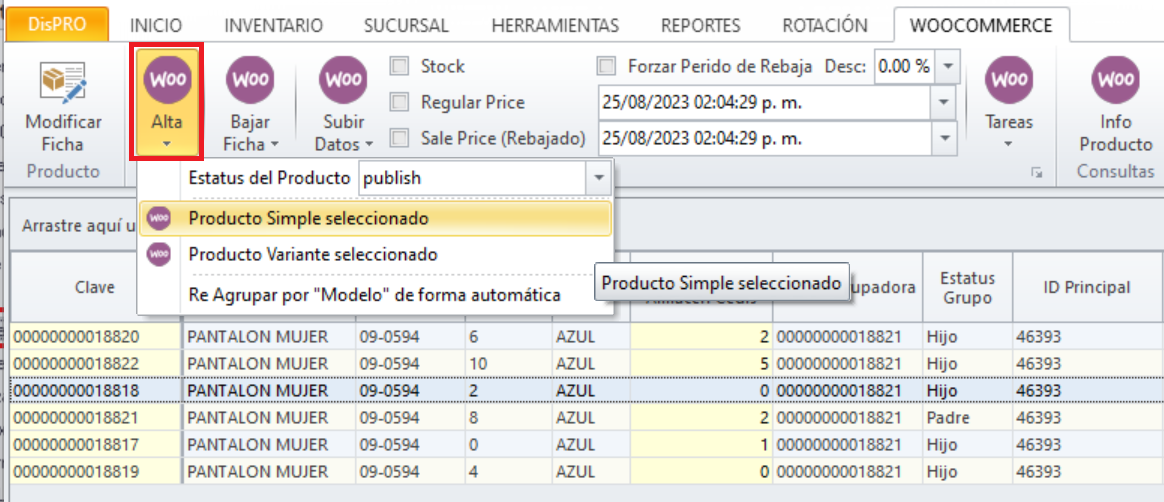Choose Producto Variante seleccionado menu item

coord(375,254)
